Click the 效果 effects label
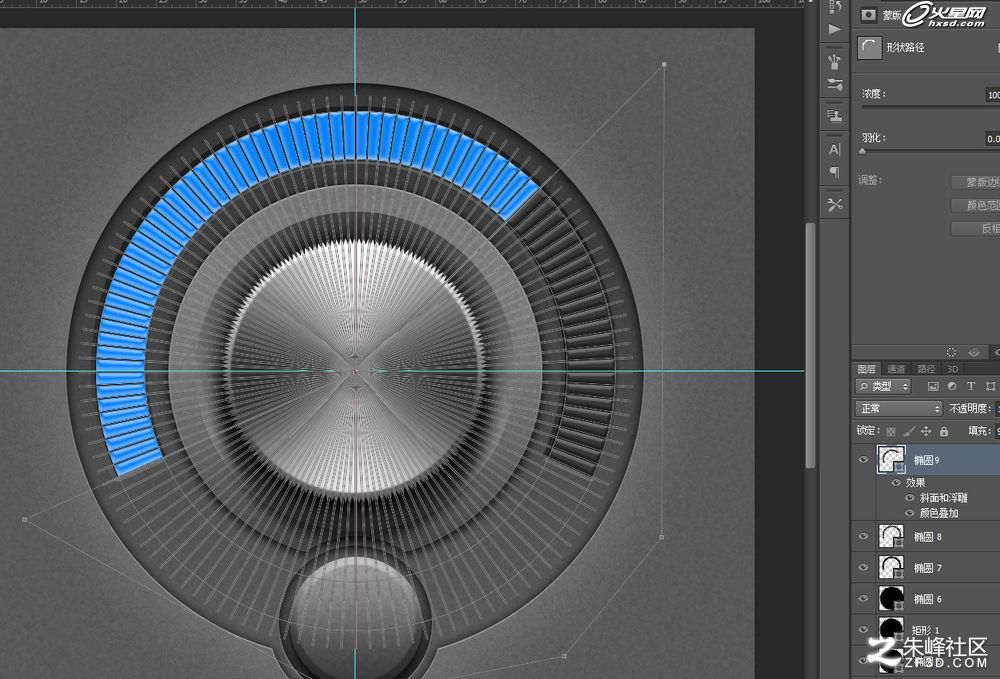This screenshot has height=679, width=1000. pyautogui.click(x=915, y=483)
